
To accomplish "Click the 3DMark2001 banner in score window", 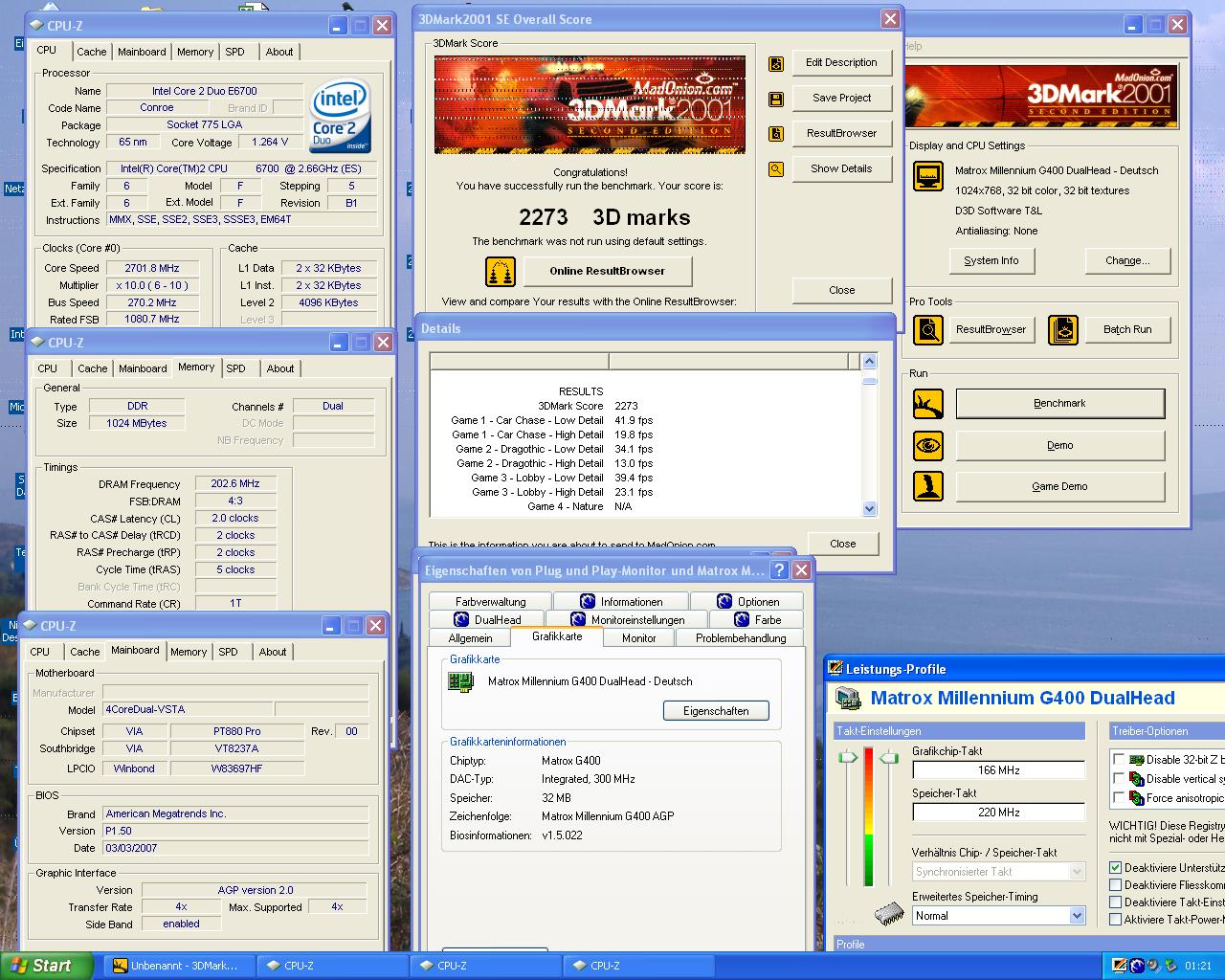I will [x=590, y=104].
